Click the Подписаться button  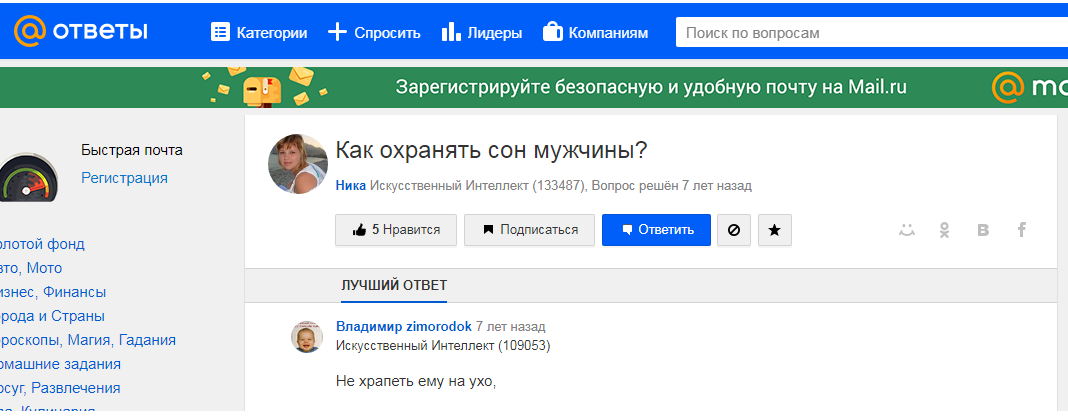529,230
